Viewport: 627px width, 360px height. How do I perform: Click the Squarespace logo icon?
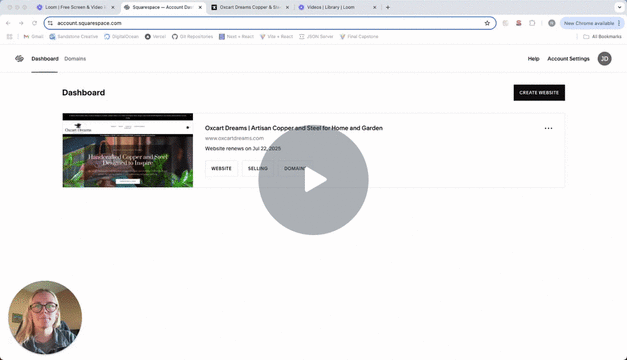[x=19, y=59]
